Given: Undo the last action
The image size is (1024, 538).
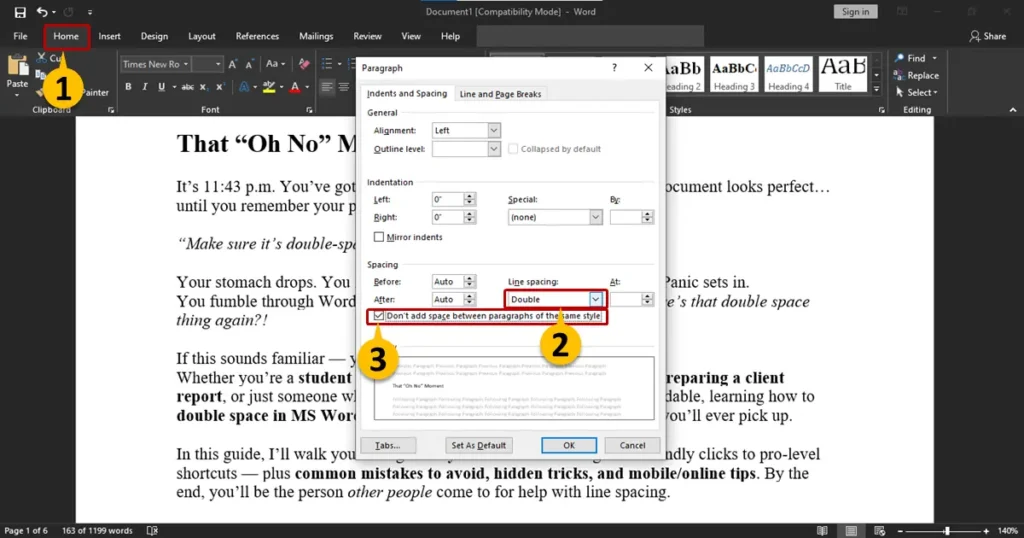Looking at the screenshot, I should 42,12.
